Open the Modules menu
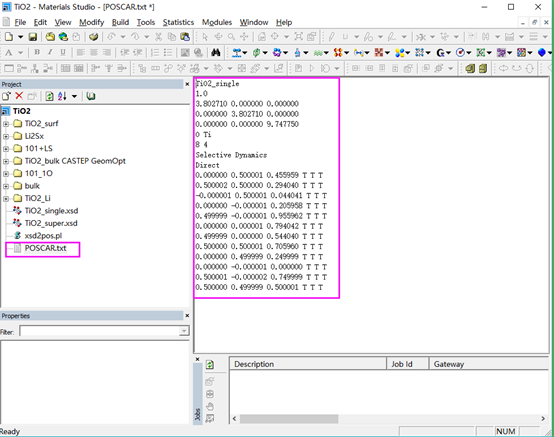The height and width of the screenshot is (437, 554). 217,22
